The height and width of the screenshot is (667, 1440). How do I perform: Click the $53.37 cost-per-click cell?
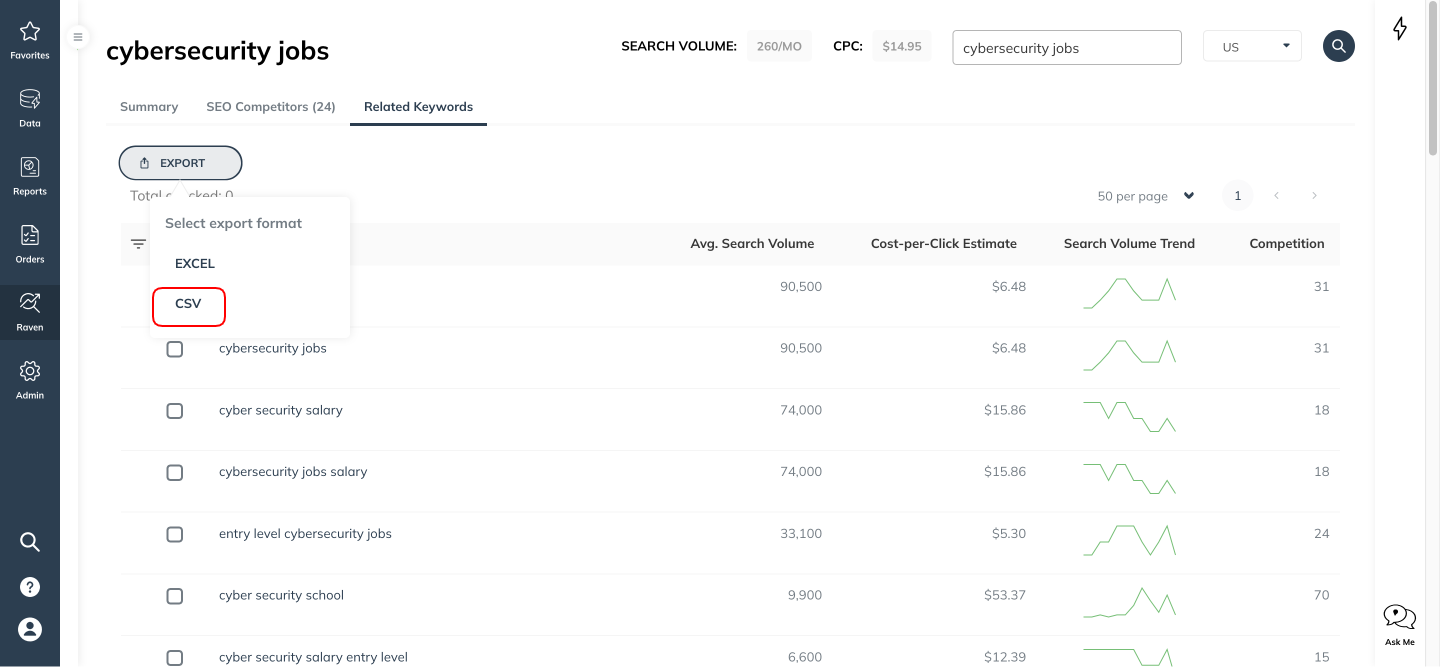pos(1005,595)
